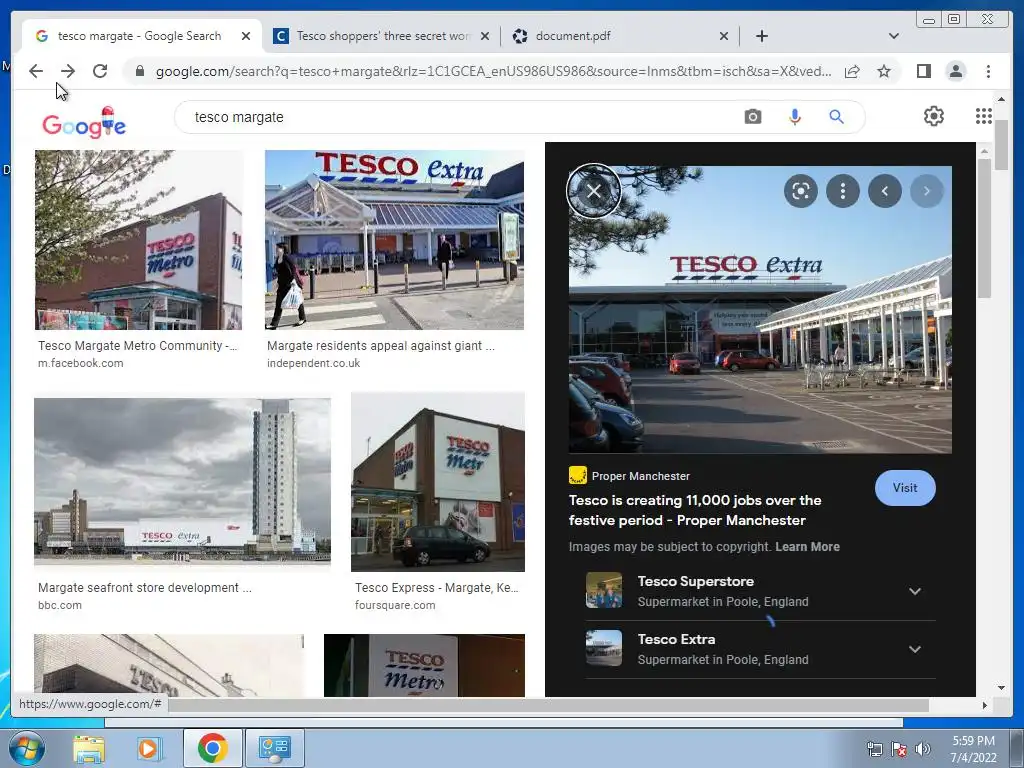
Task: Go forward with the browser arrow
Action: (x=68, y=71)
